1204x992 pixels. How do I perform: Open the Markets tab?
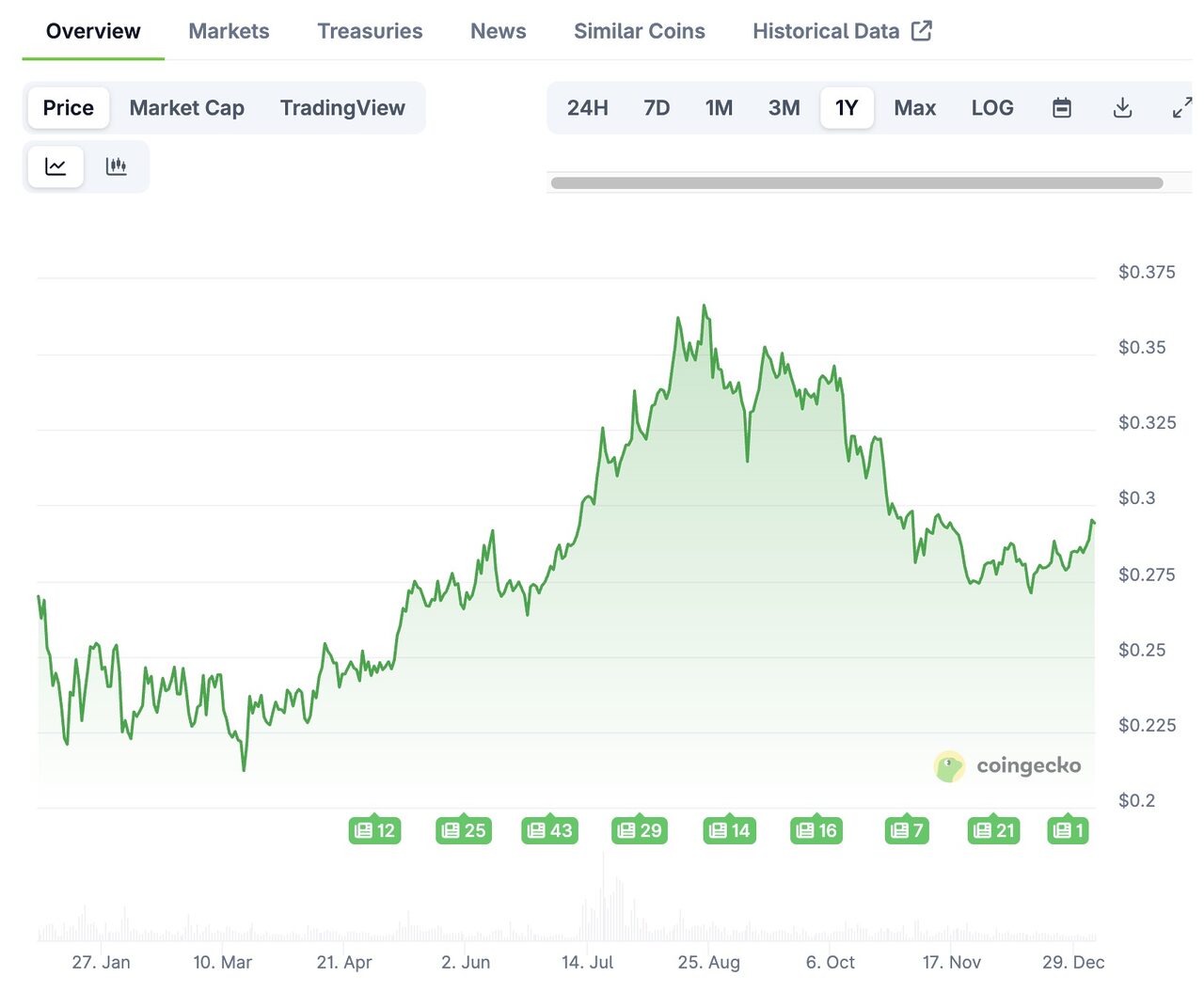229,31
